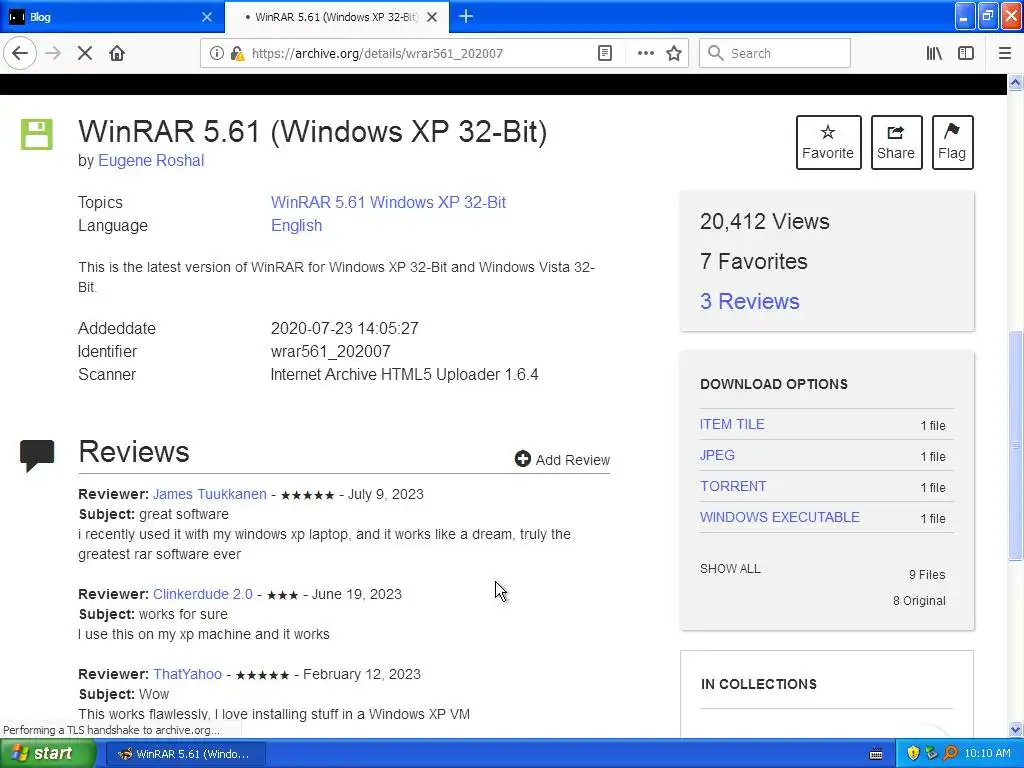The height and width of the screenshot is (768, 1024).
Task: Click the network connection tray icon
Action: click(931, 754)
